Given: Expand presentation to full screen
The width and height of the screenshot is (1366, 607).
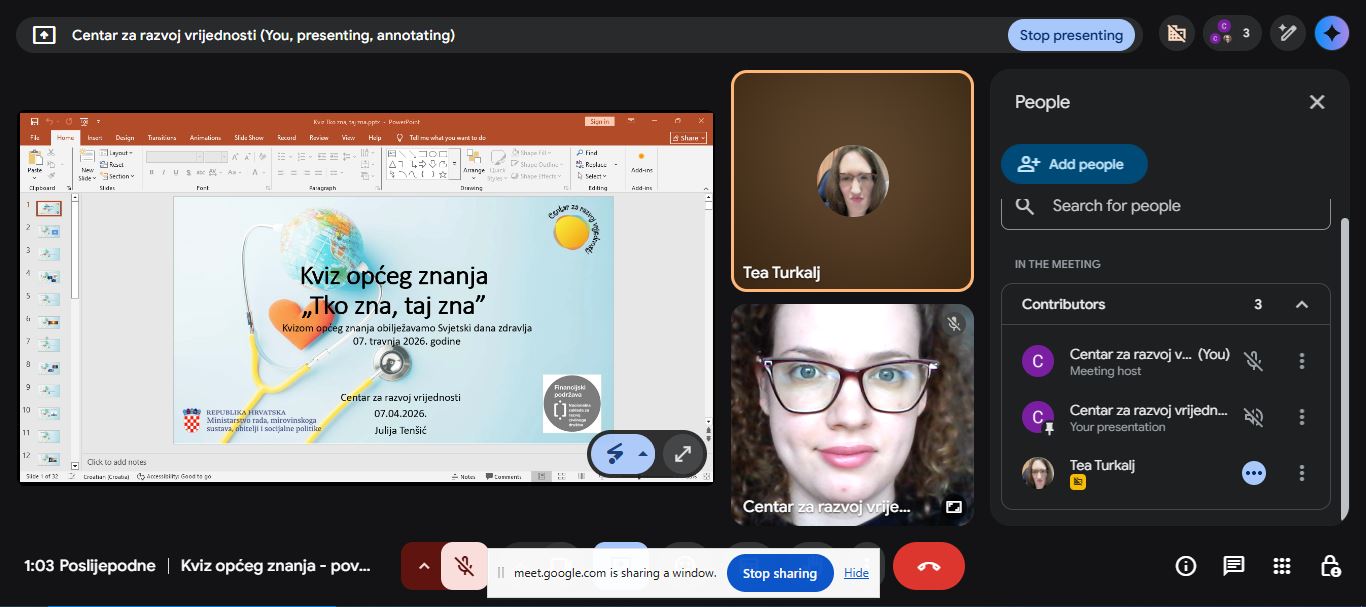Looking at the screenshot, I should pos(683,454).
